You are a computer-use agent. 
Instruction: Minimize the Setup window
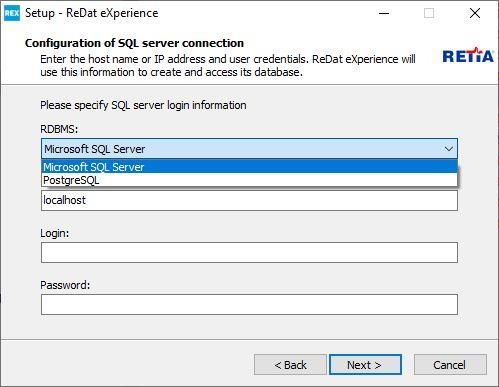tap(384, 13)
